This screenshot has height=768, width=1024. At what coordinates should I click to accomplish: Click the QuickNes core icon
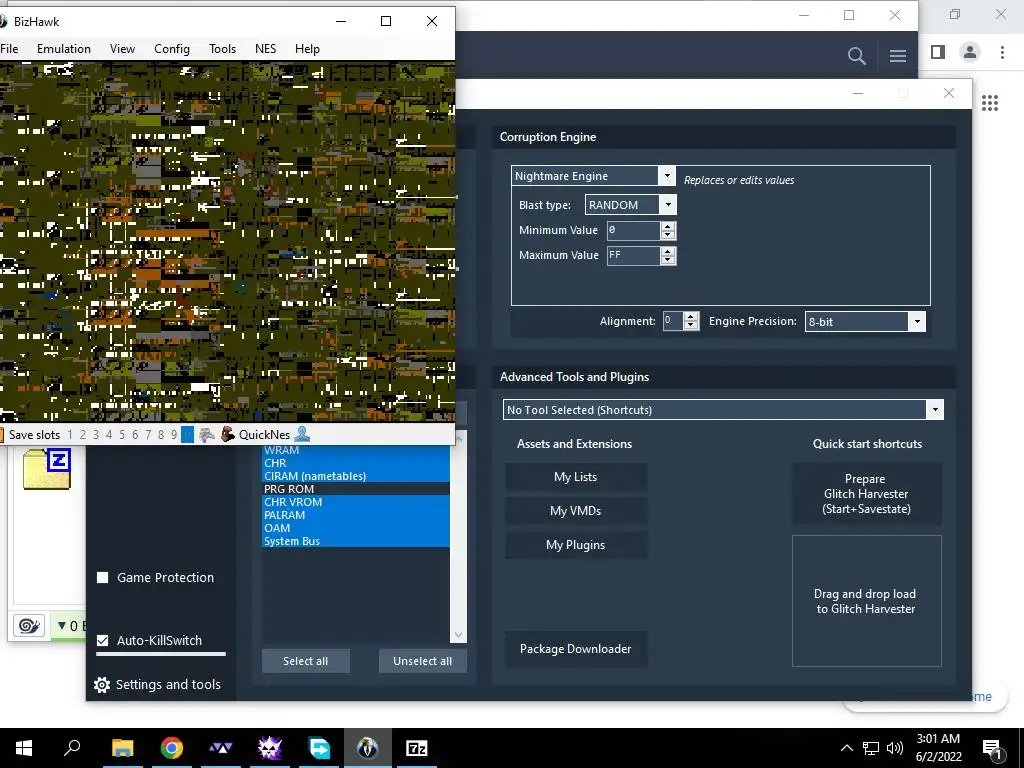pos(227,435)
